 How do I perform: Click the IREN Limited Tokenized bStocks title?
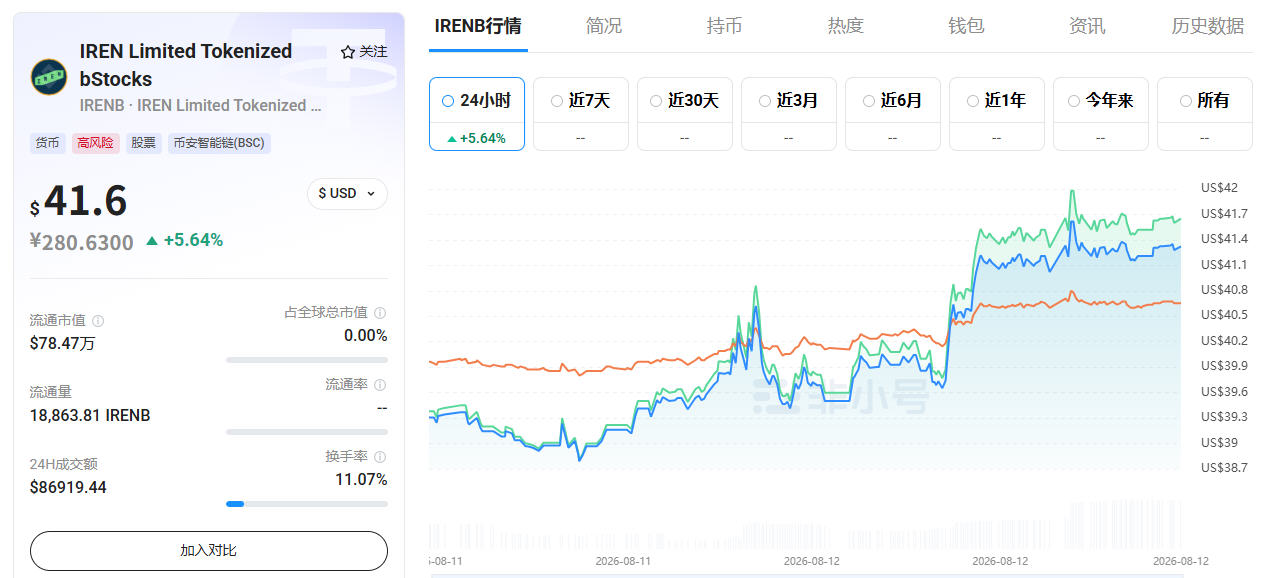(x=186, y=65)
